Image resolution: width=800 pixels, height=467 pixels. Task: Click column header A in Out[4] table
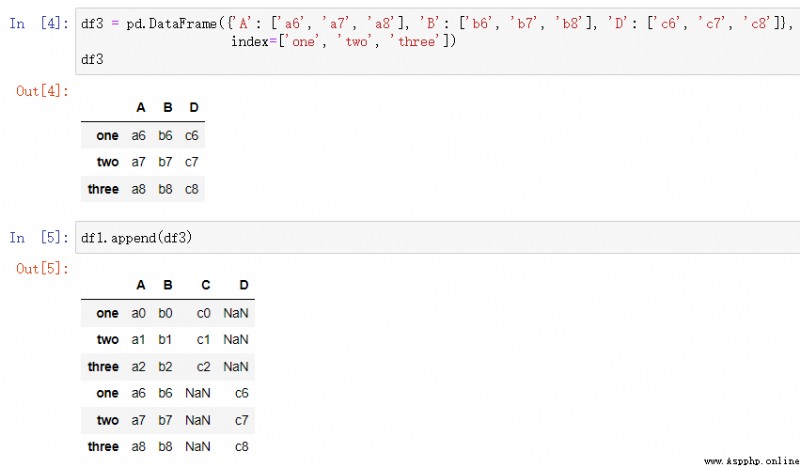141,108
